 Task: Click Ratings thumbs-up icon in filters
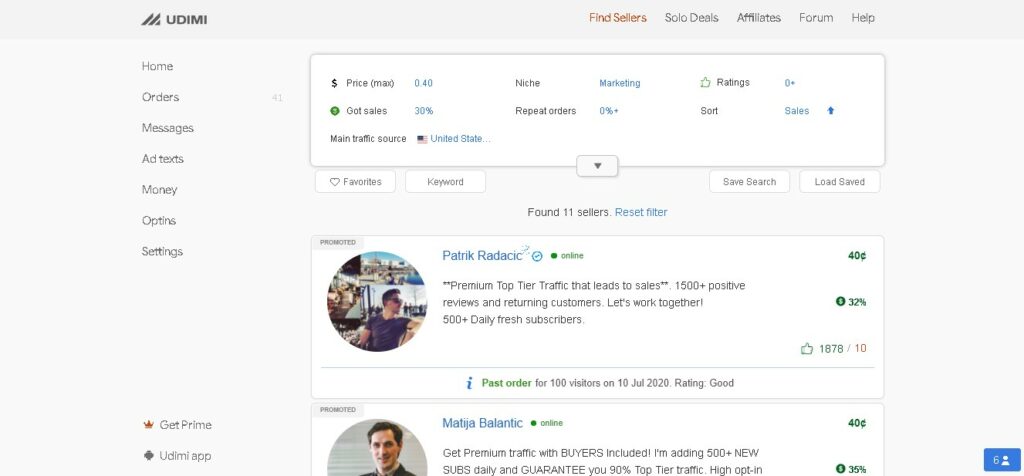tap(705, 82)
